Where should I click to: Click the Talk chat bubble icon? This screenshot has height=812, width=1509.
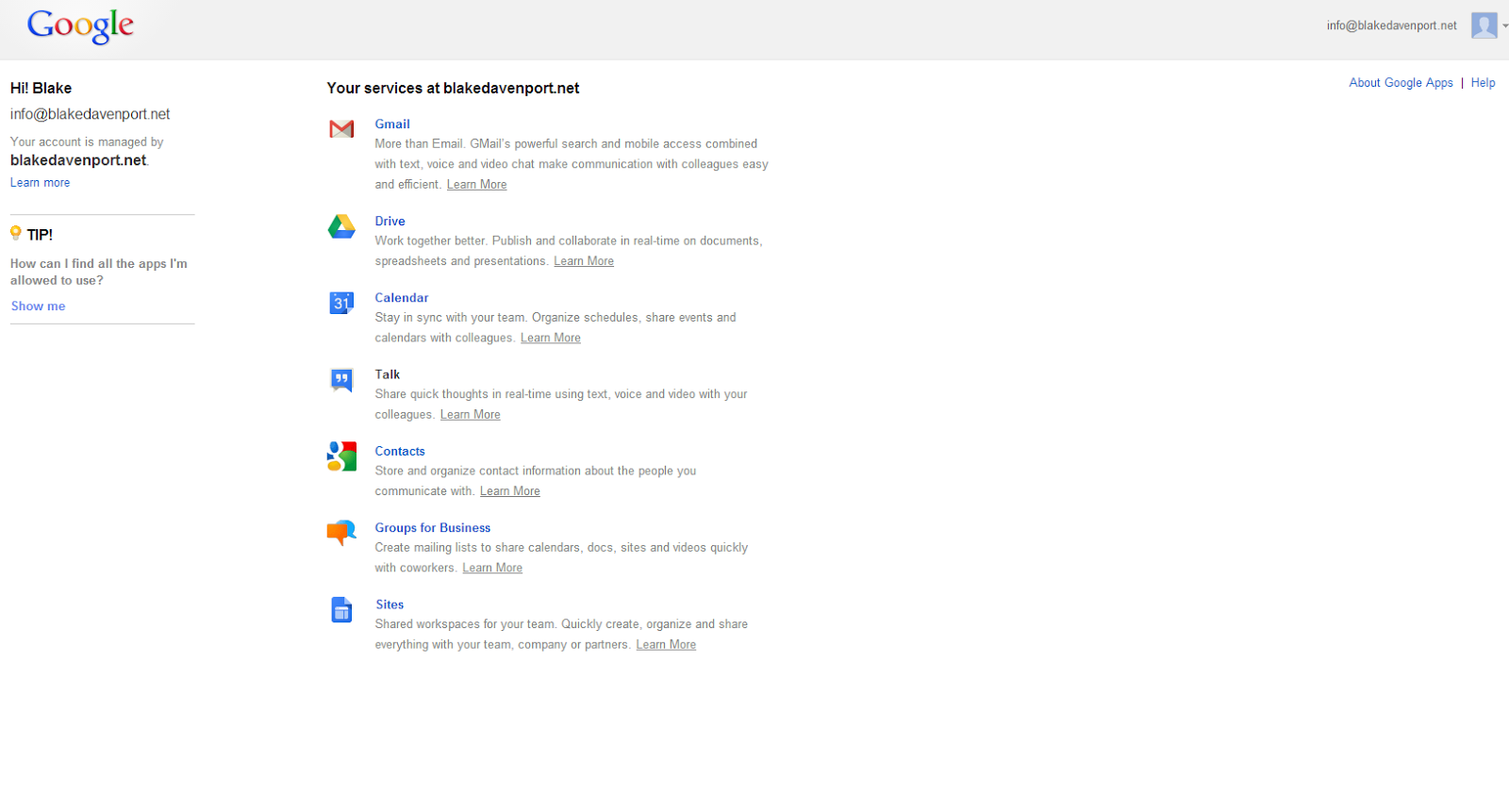(341, 380)
